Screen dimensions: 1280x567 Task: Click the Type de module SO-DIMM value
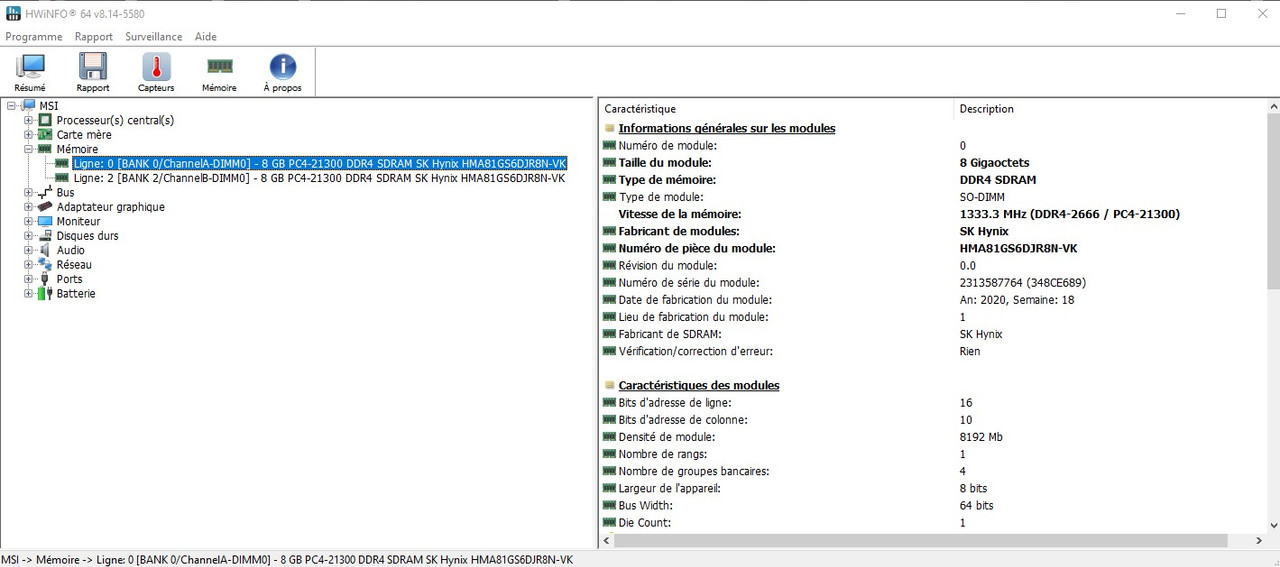pyautogui.click(x=982, y=197)
